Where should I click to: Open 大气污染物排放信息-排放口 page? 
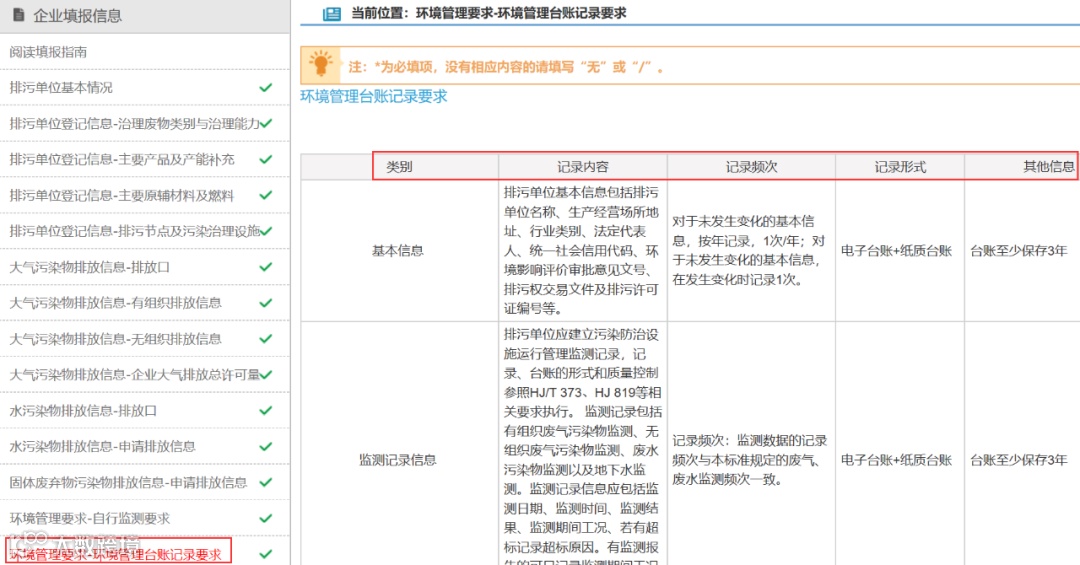click(x=90, y=267)
